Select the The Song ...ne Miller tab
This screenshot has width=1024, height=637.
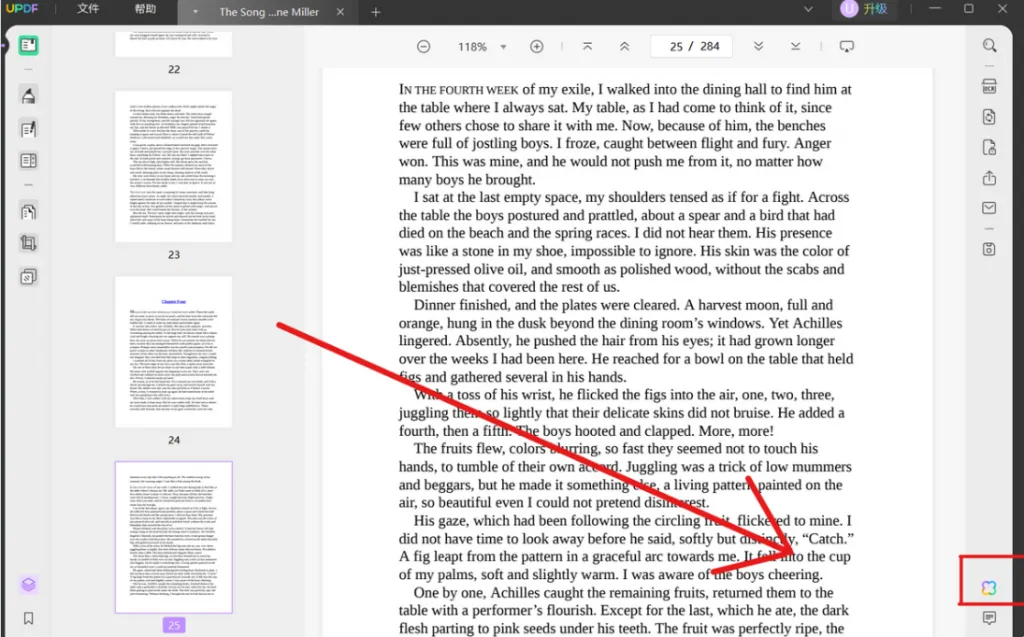(269, 12)
